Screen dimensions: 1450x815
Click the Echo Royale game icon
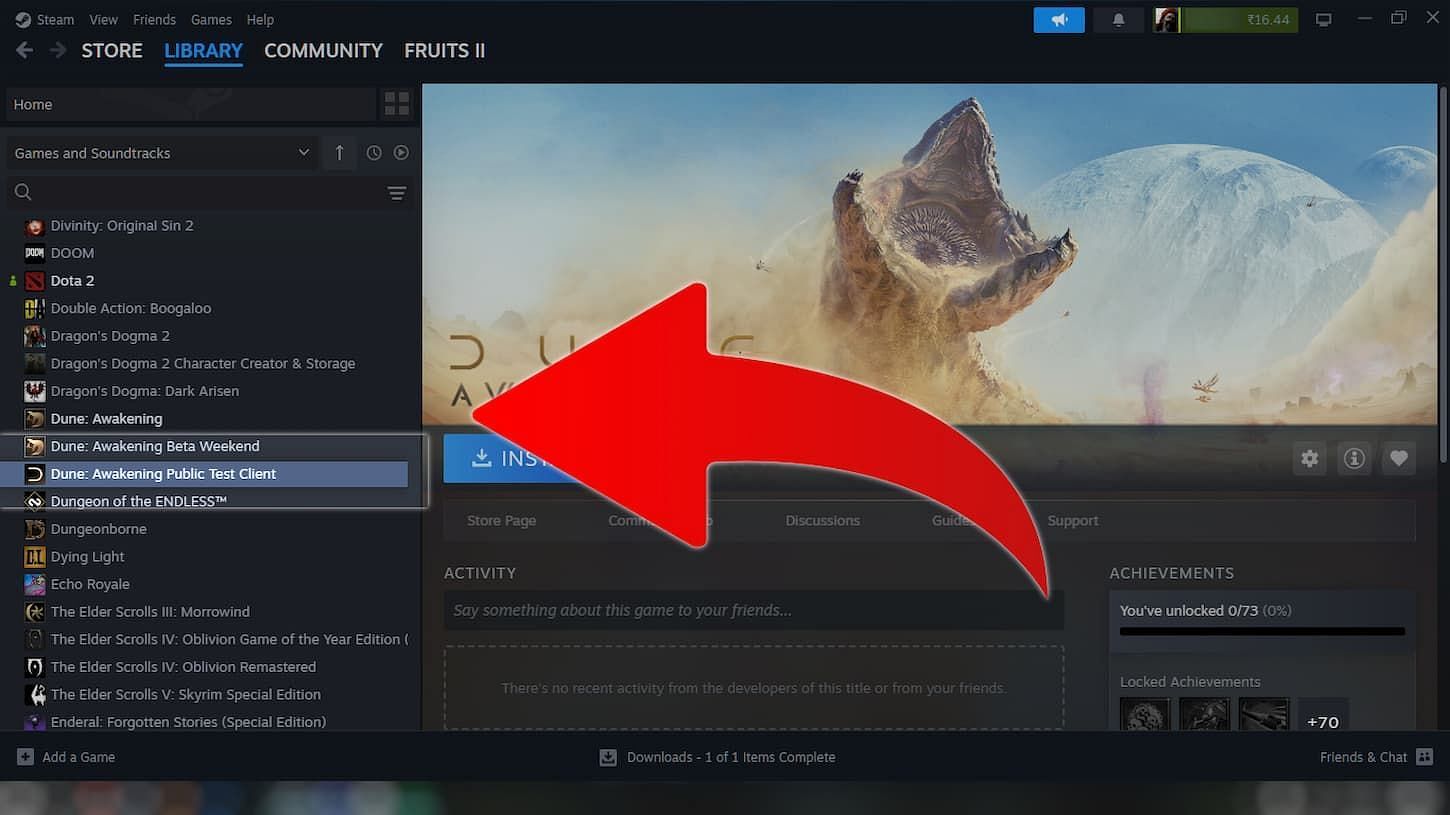(x=35, y=584)
